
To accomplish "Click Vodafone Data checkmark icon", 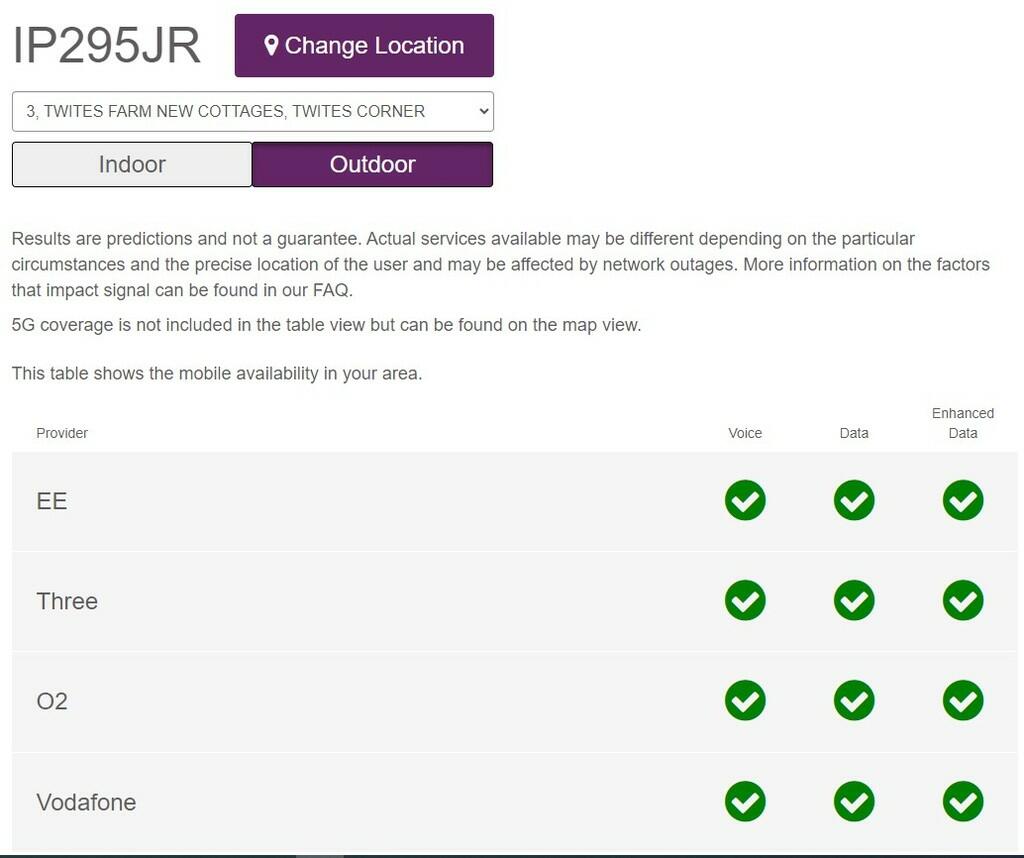I will click(x=854, y=801).
